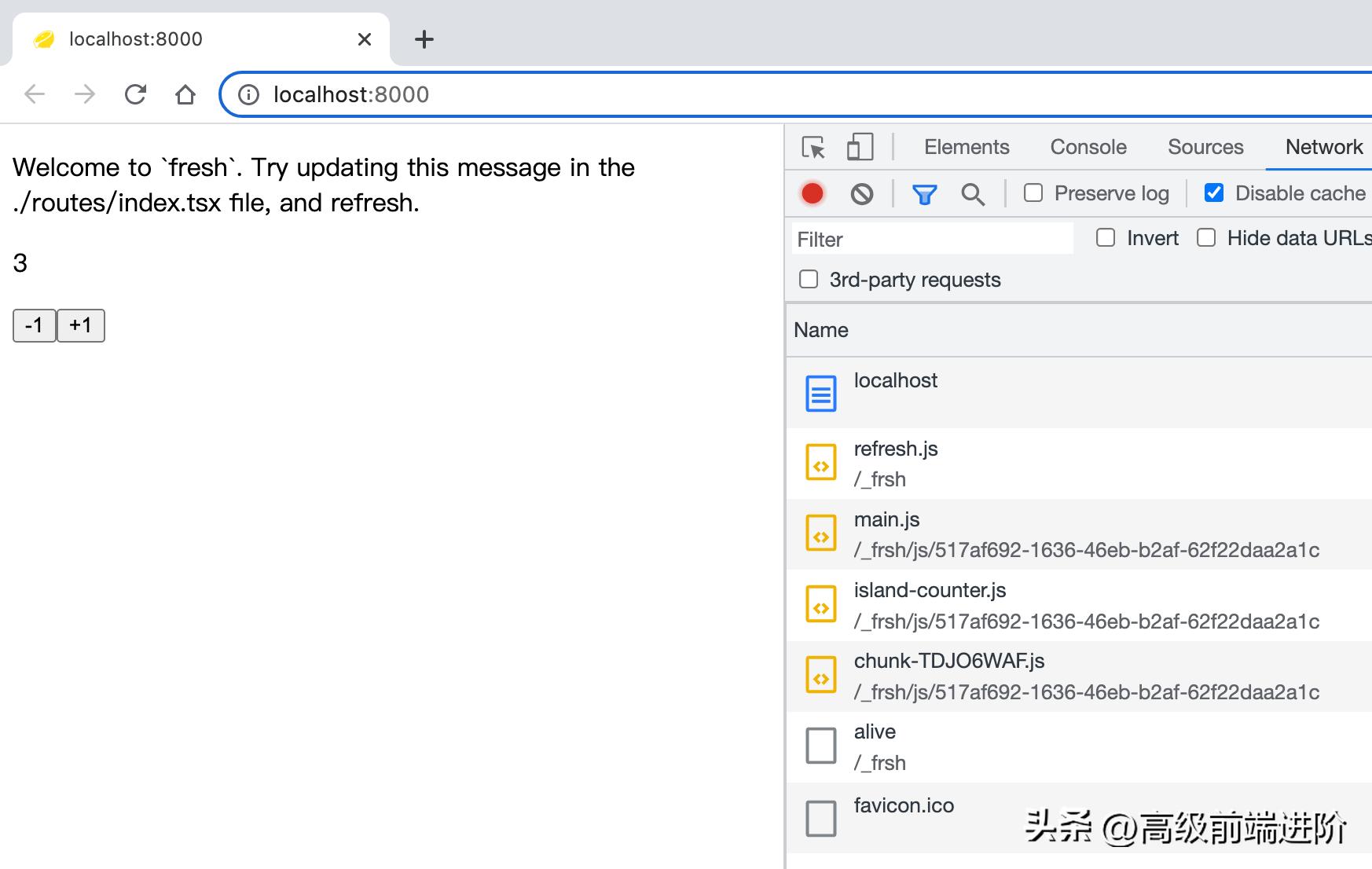Uncheck Disable cache
The width and height of the screenshot is (1372, 869).
1214,192
